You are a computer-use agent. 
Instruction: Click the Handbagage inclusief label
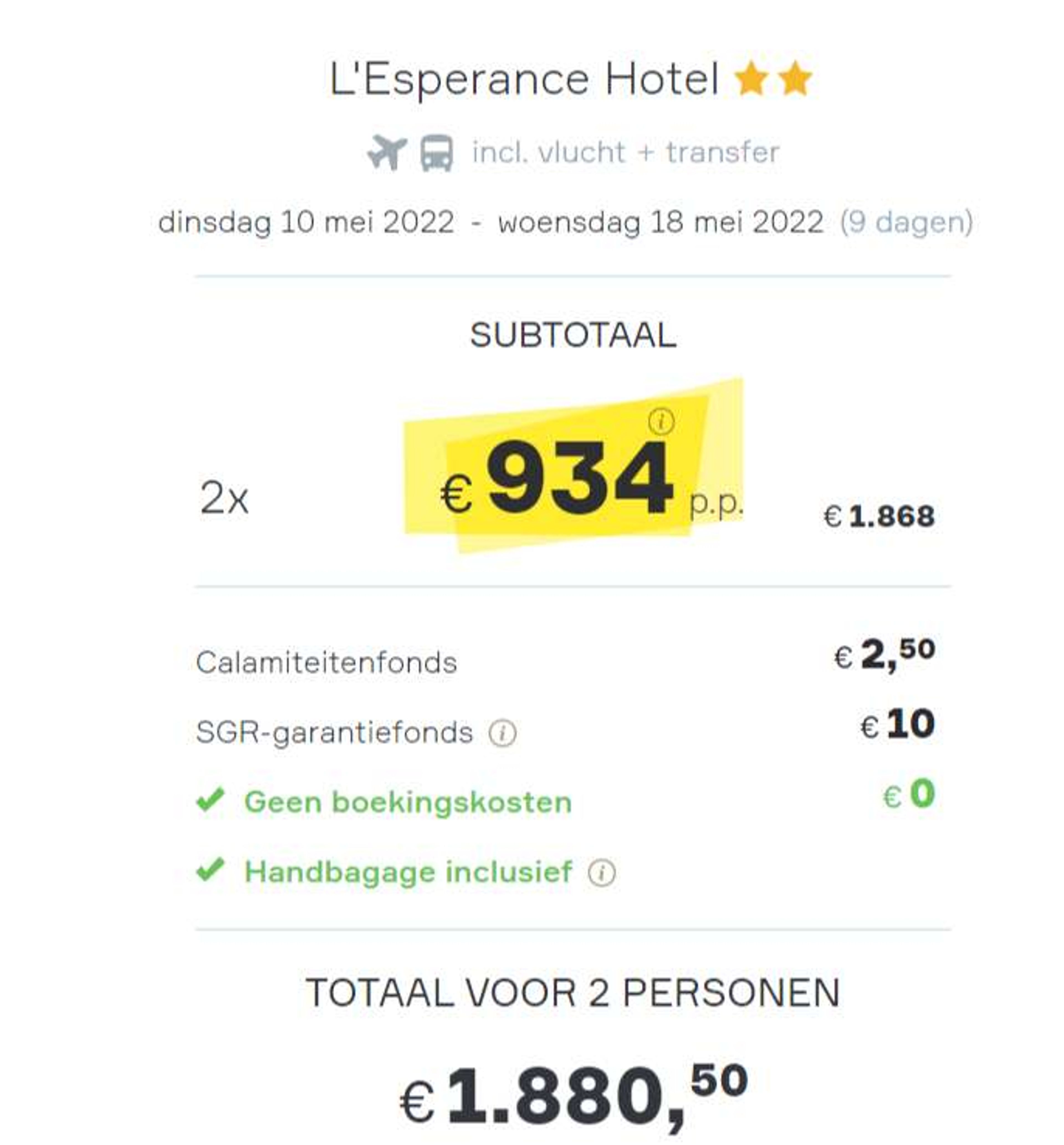pos(408,872)
